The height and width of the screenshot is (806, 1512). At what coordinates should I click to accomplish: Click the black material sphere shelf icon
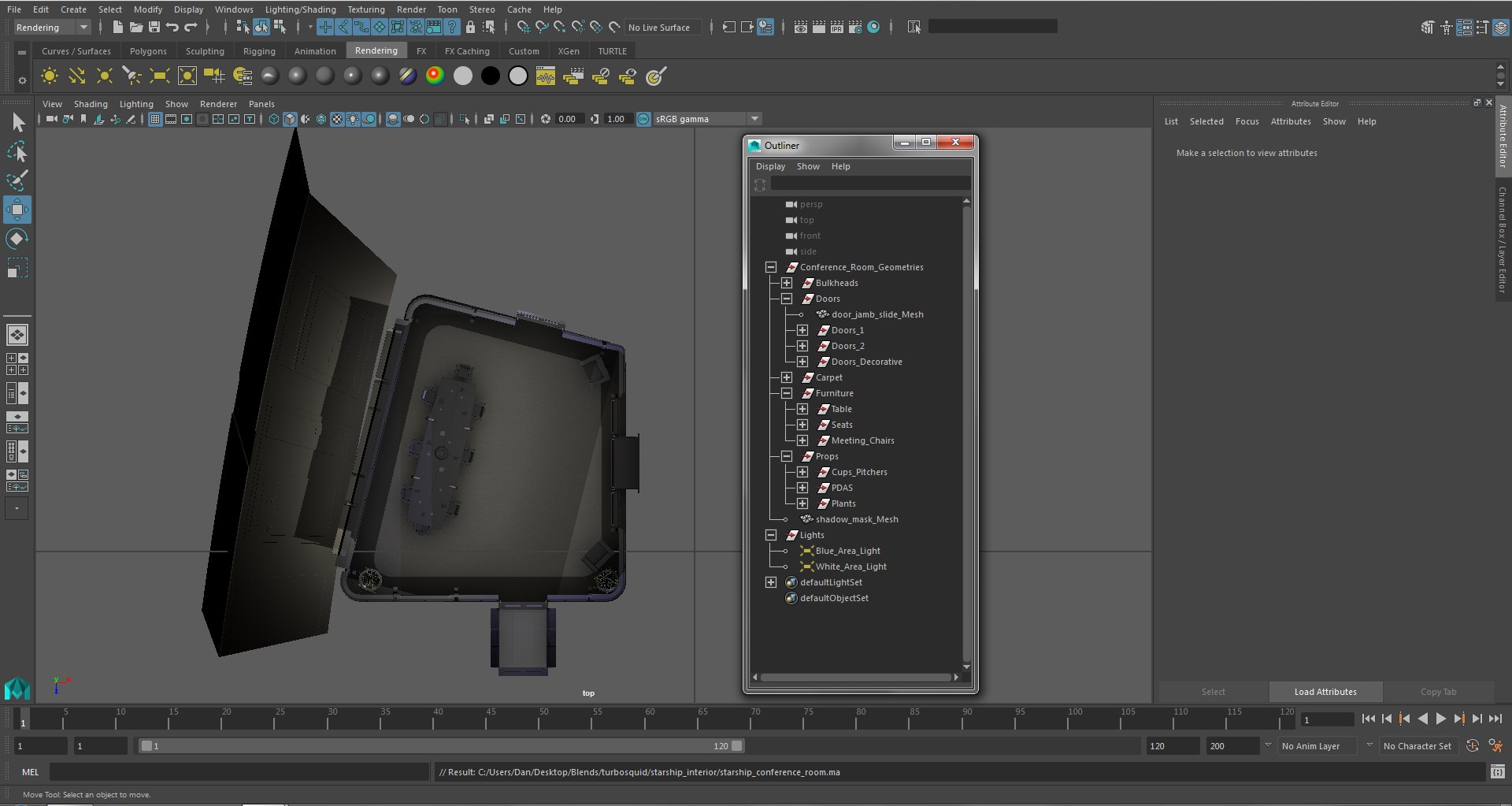click(490, 76)
